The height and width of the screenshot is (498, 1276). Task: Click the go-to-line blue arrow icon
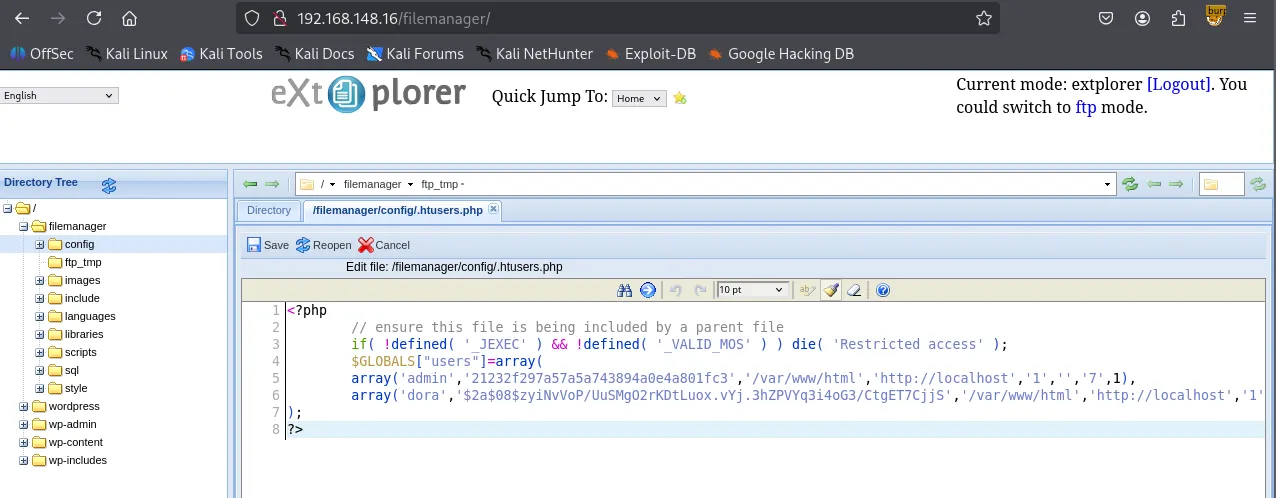648,290
